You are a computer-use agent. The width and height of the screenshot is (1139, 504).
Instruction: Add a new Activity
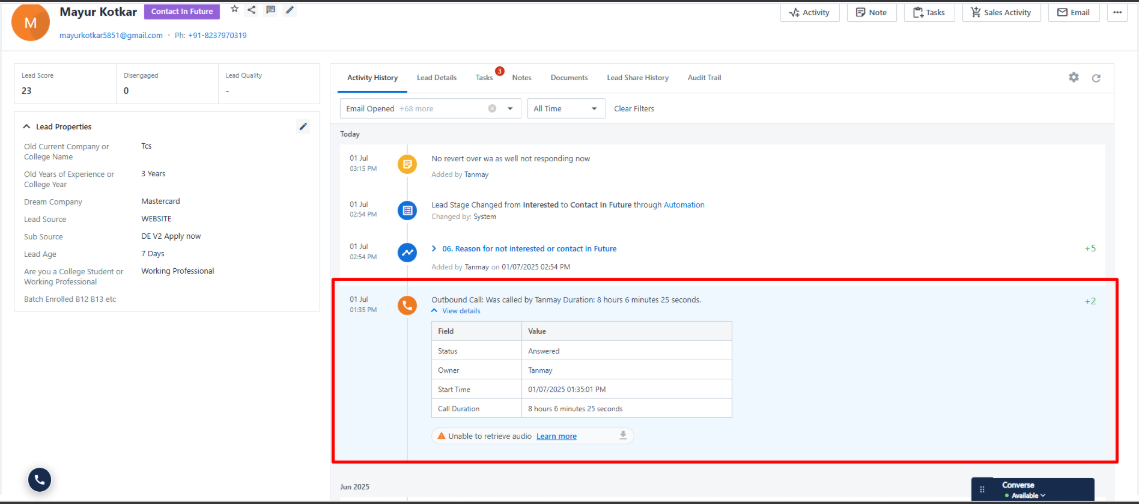[x=810, y=12]
